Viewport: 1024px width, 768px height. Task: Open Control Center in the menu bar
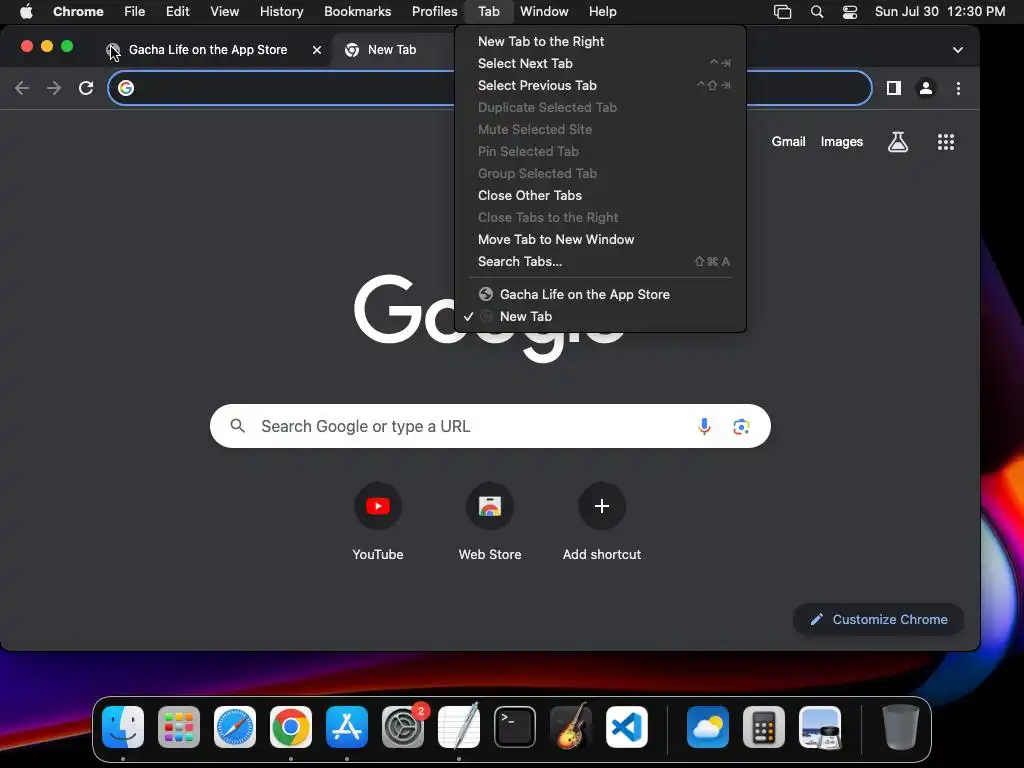pyautogui.click(x=850, y=12)
